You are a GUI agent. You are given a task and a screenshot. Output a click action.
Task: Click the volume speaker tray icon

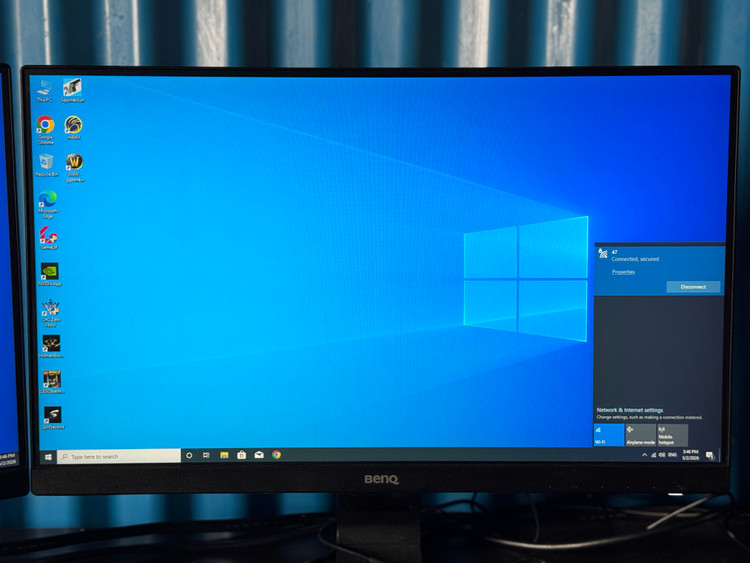662,455
